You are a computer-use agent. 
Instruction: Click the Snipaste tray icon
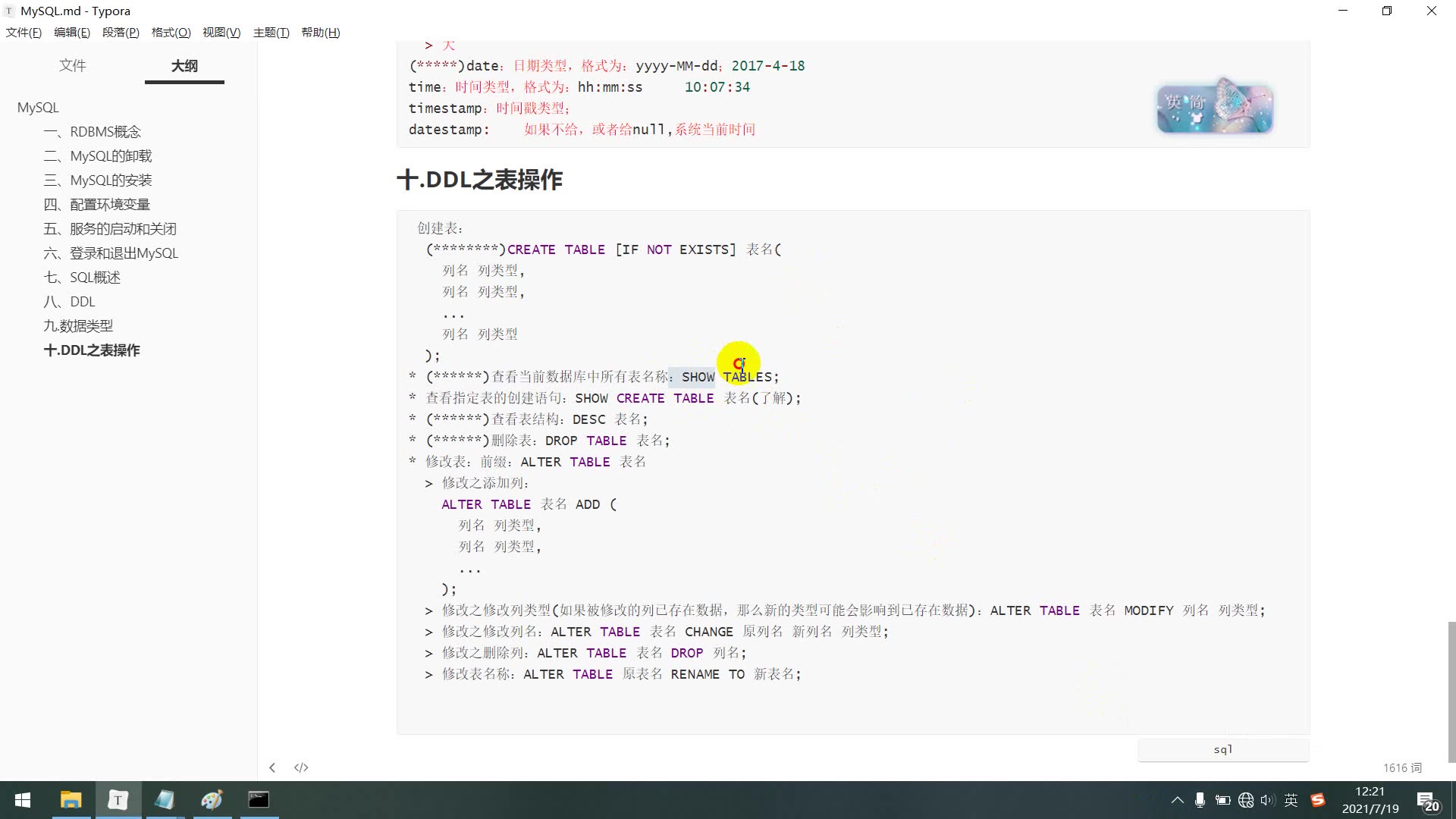click(1318, 800)
